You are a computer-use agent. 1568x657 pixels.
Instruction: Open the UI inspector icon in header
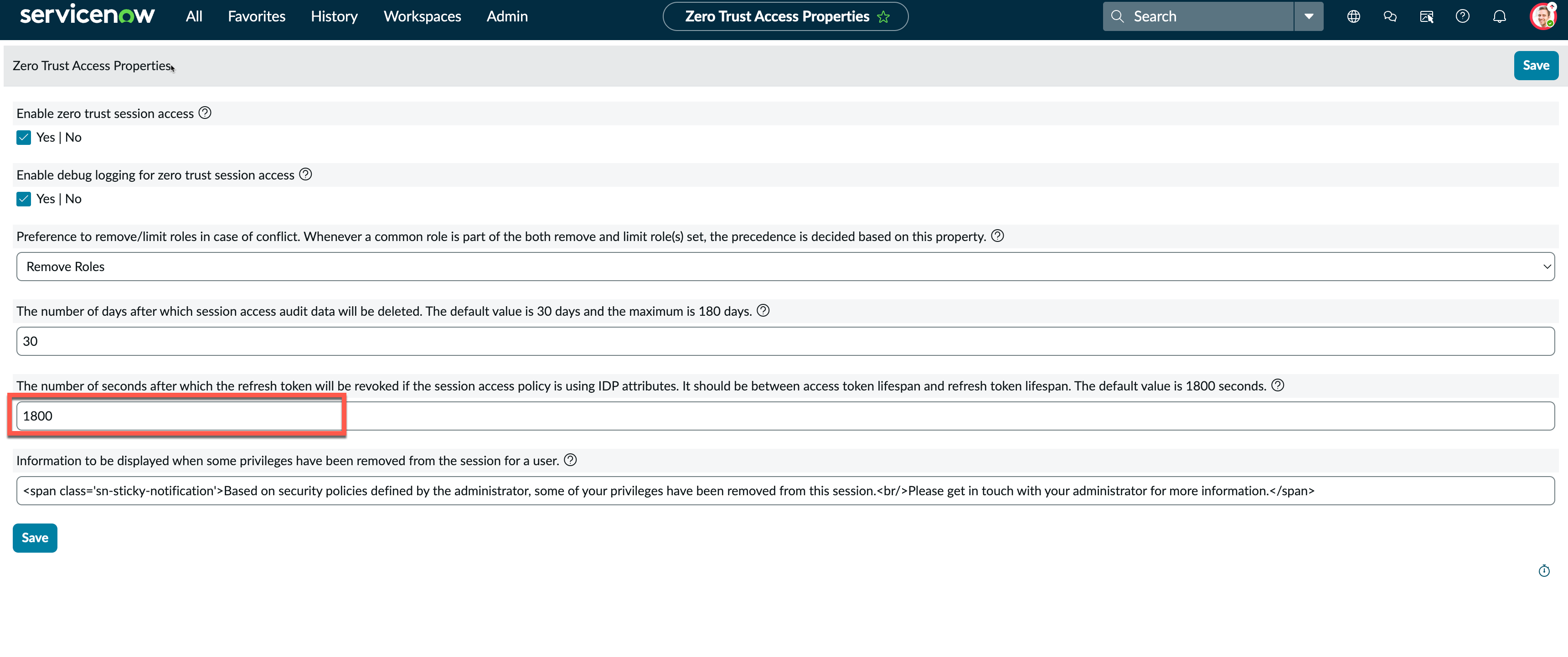[x=1426, y=16]
